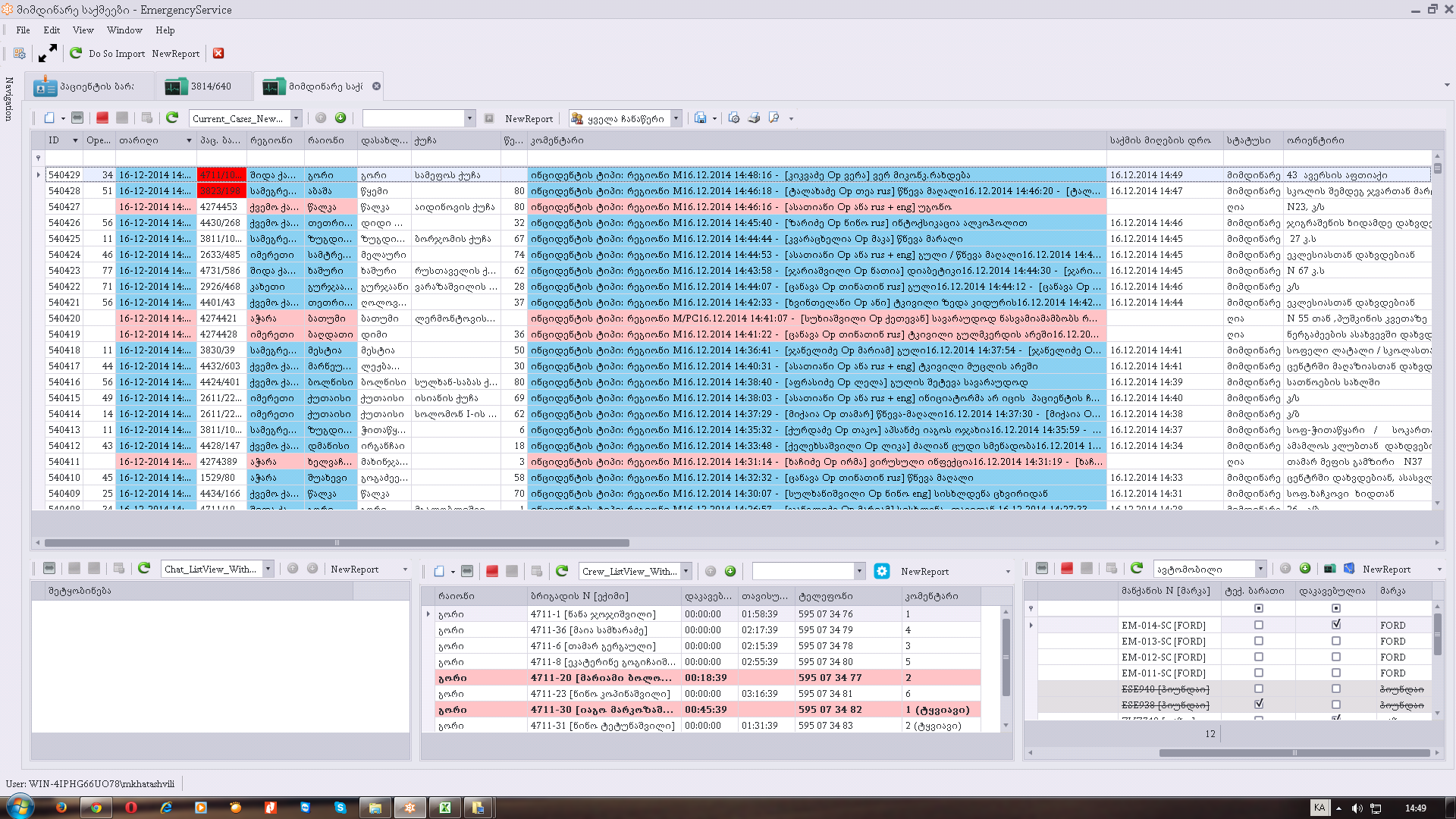Click the green down arrow in vehicle panel
The image size is (1456, 819).
[x=1305, y=569]
